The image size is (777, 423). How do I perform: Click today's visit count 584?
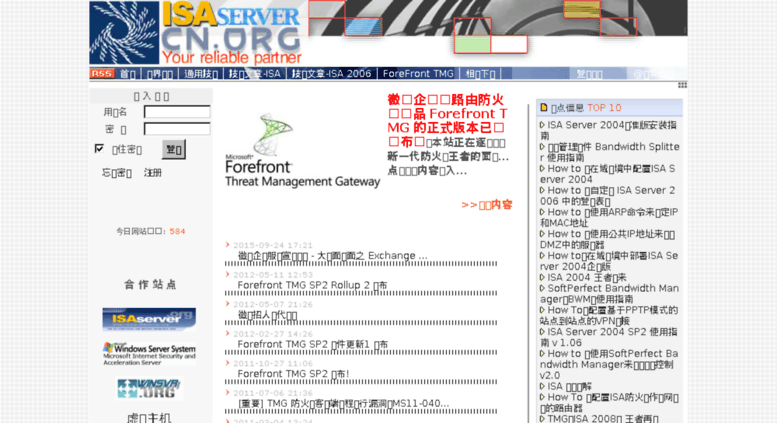(x=177, y=231)
